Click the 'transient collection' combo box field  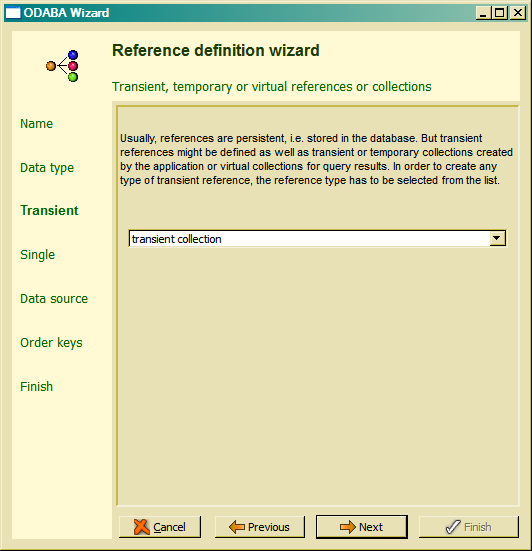coord(317,239)
